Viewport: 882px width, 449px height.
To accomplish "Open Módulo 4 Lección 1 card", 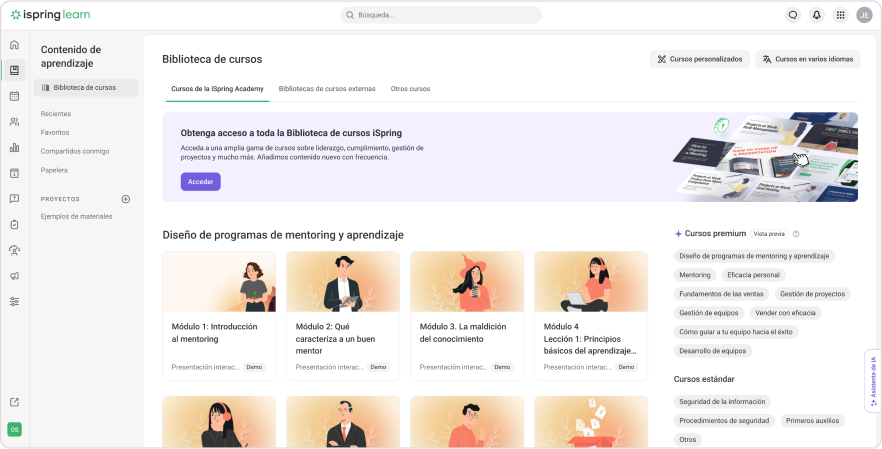I will 591,316.
